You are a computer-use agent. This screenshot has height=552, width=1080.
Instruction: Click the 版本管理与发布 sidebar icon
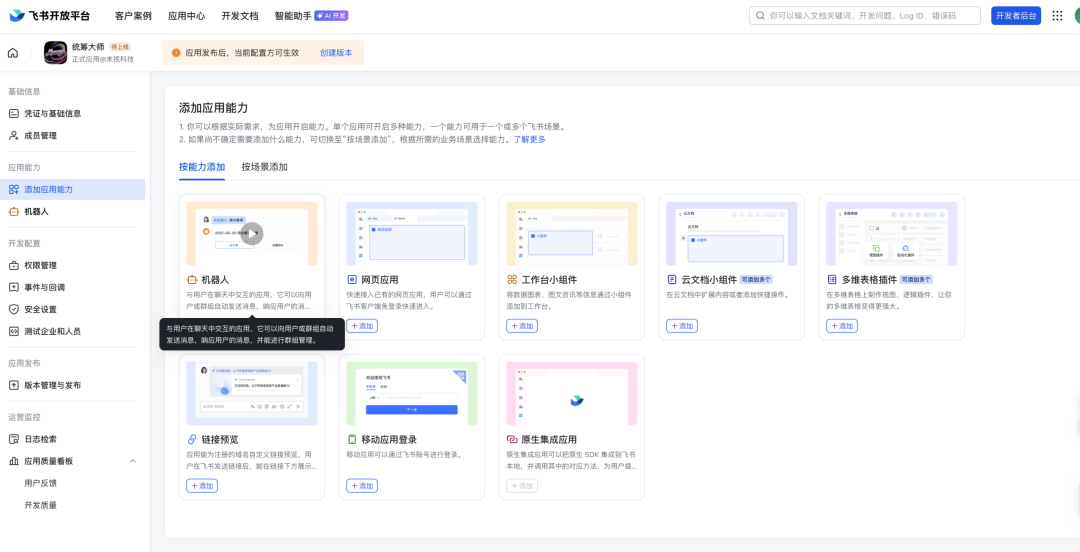click(x=13, y=385)
